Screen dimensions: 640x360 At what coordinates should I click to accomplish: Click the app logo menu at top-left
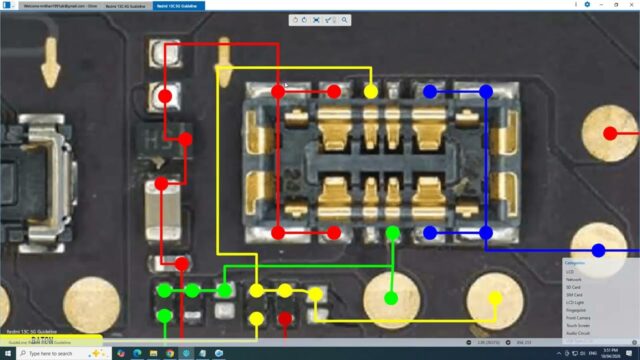7,5
